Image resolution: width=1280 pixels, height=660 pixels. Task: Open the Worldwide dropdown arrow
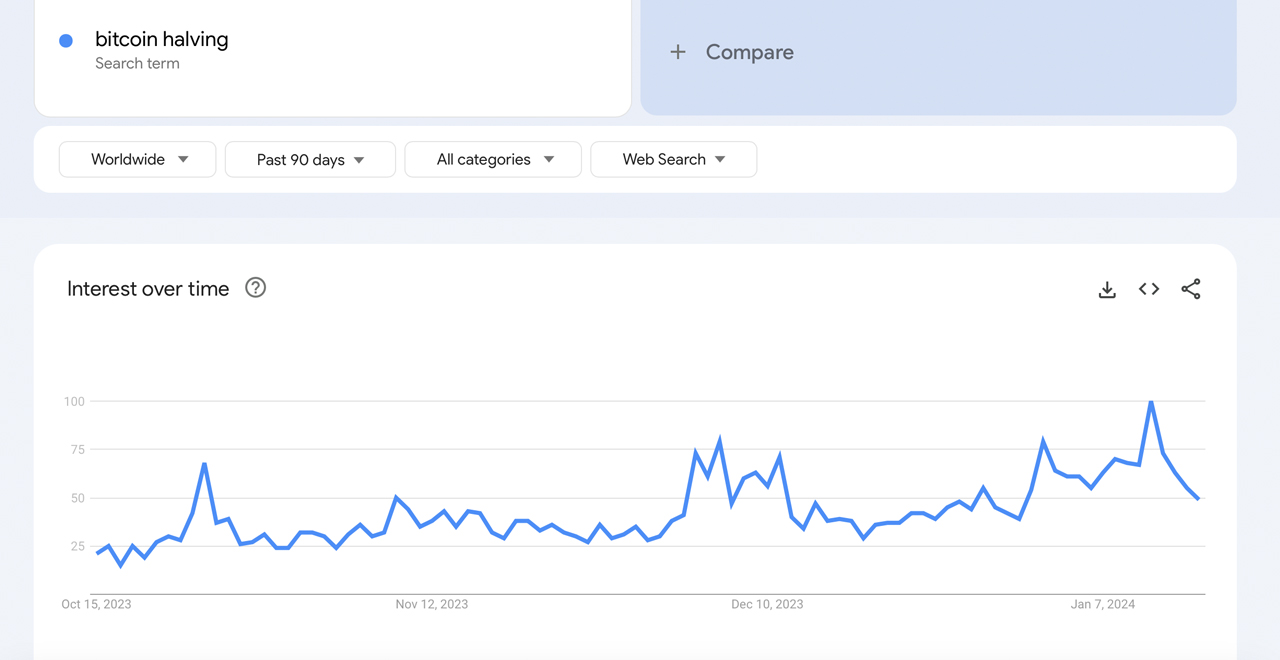(x=183, y=159)
